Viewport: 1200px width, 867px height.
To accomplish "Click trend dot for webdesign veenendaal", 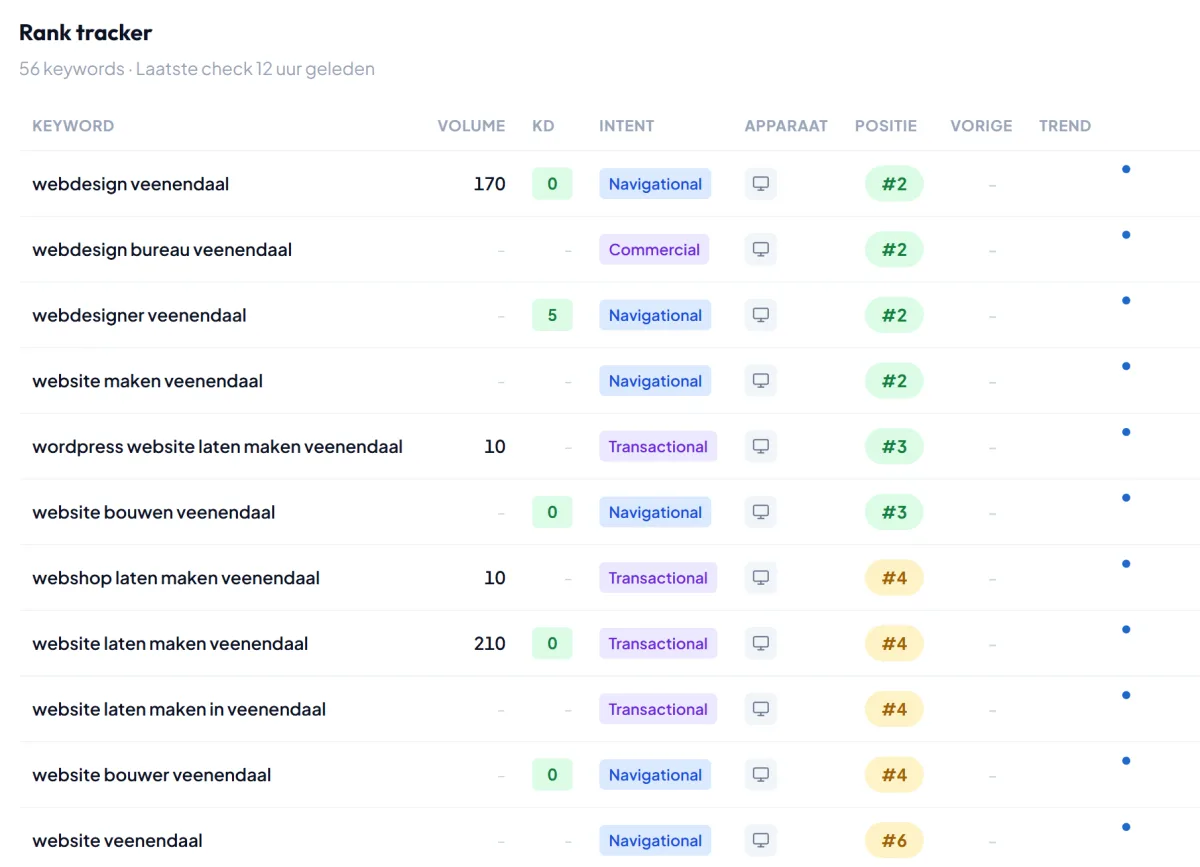I will pyautogui.click(x=1126, y=169).
